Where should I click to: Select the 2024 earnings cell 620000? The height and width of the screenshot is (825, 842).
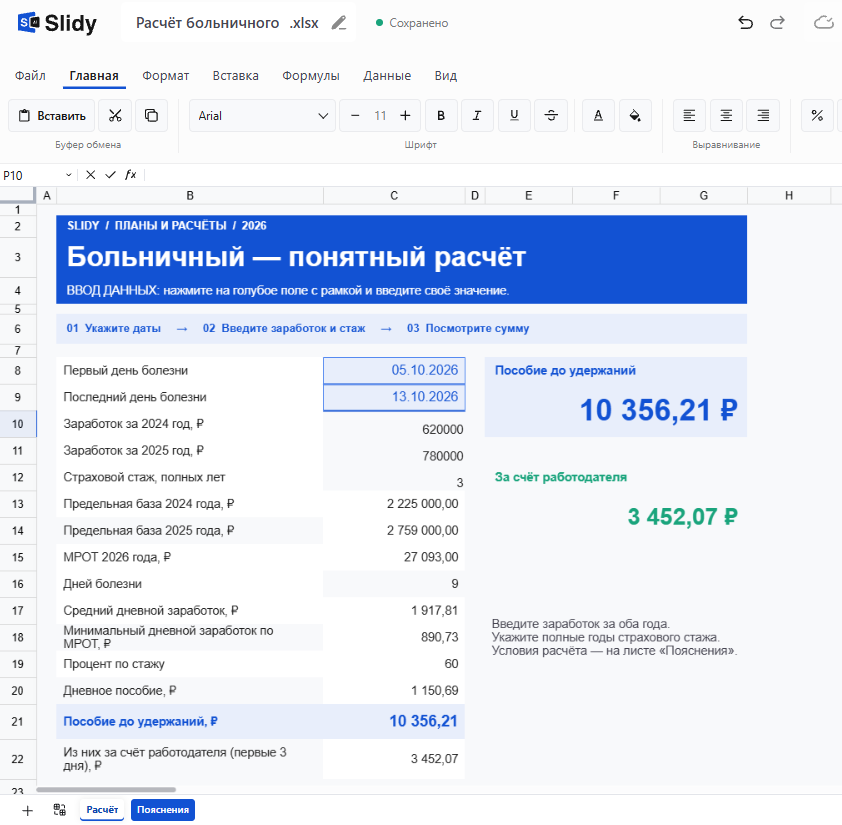click(x=394, y=424)
